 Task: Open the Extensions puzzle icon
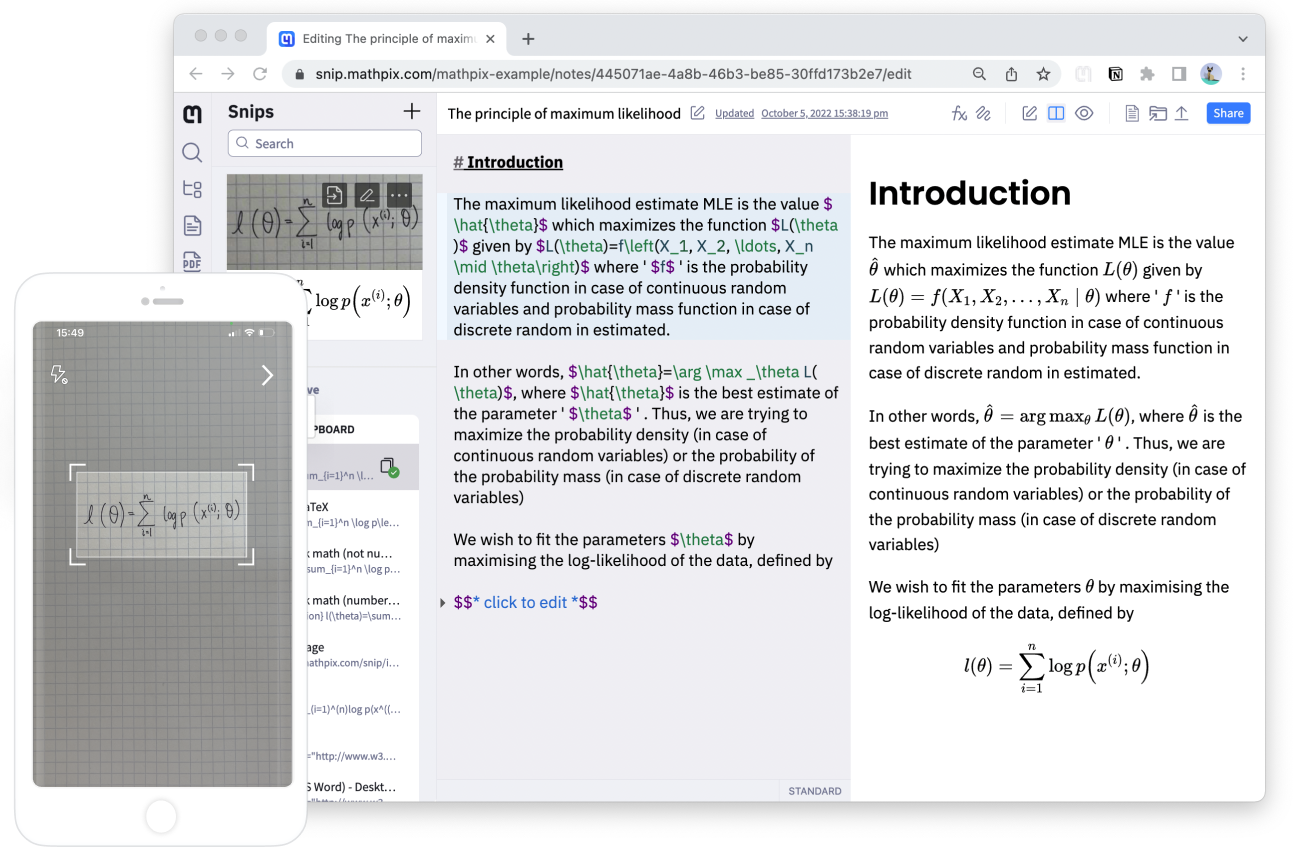1147,74
